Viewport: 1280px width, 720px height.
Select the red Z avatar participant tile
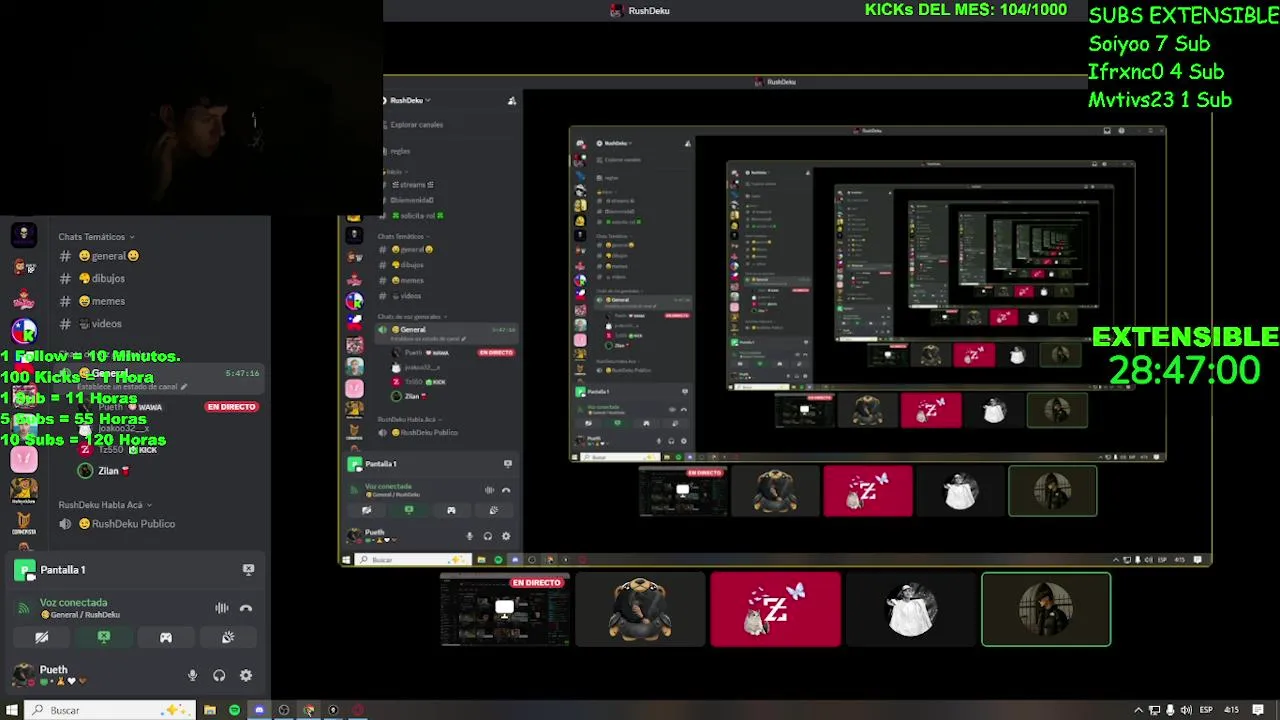click(776, 610)
